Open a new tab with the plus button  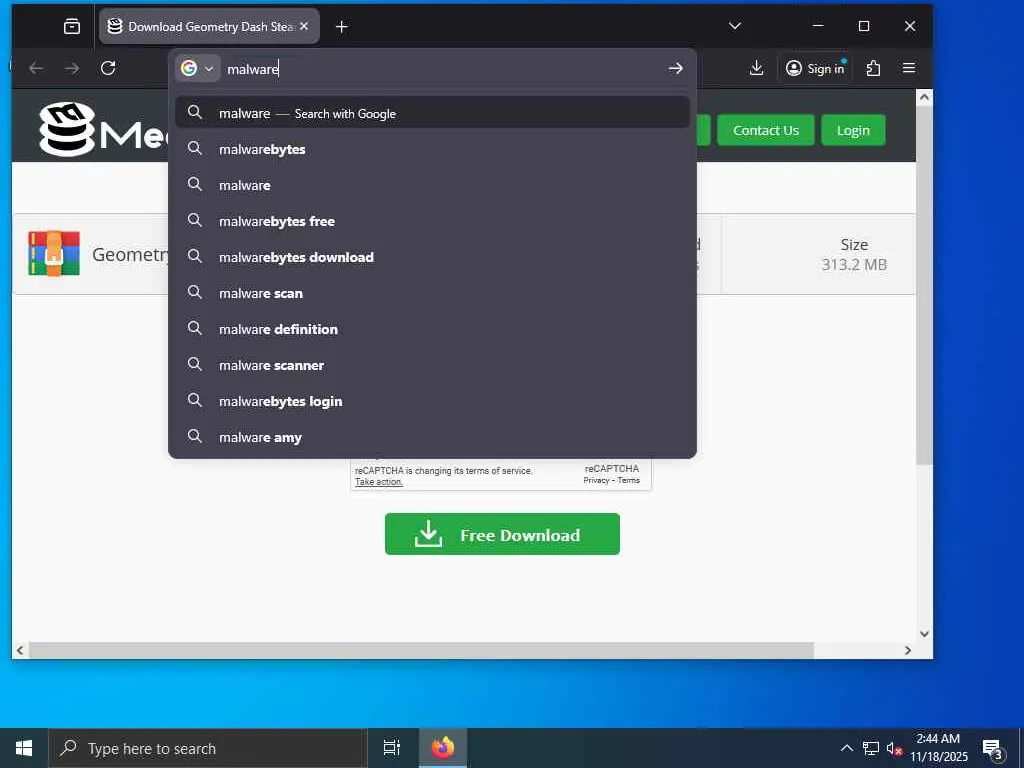(342, 27)
